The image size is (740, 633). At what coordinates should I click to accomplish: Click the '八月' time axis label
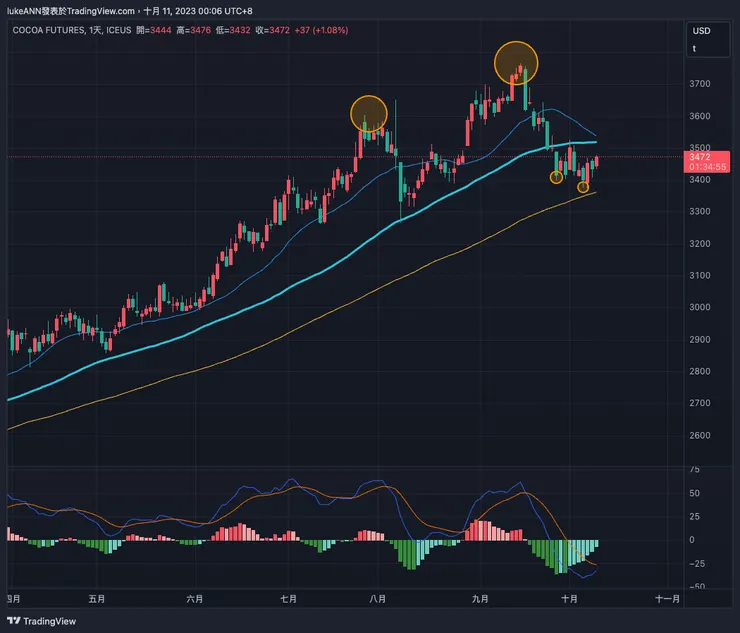378,599
